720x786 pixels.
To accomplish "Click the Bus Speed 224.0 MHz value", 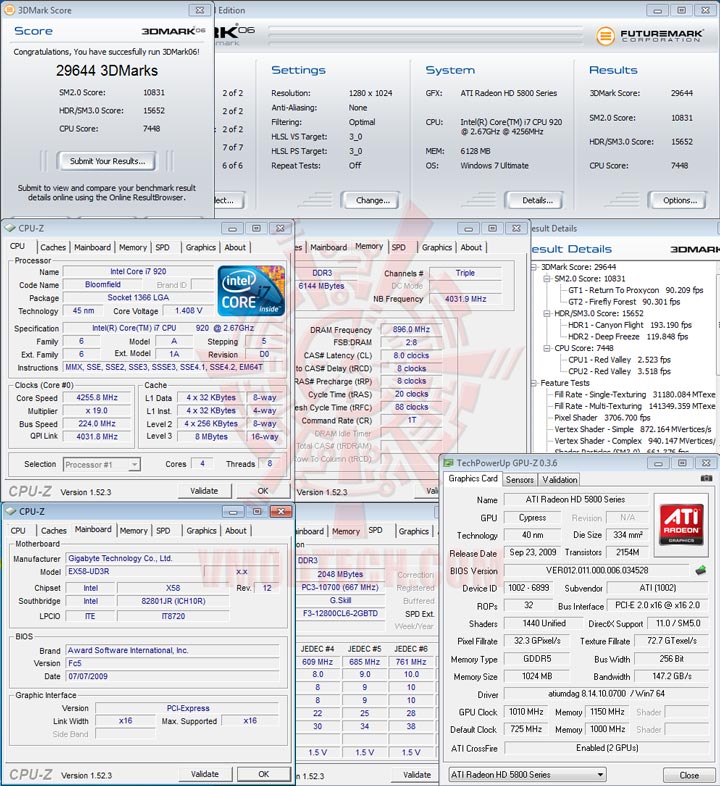I will [x=97, y=424].
